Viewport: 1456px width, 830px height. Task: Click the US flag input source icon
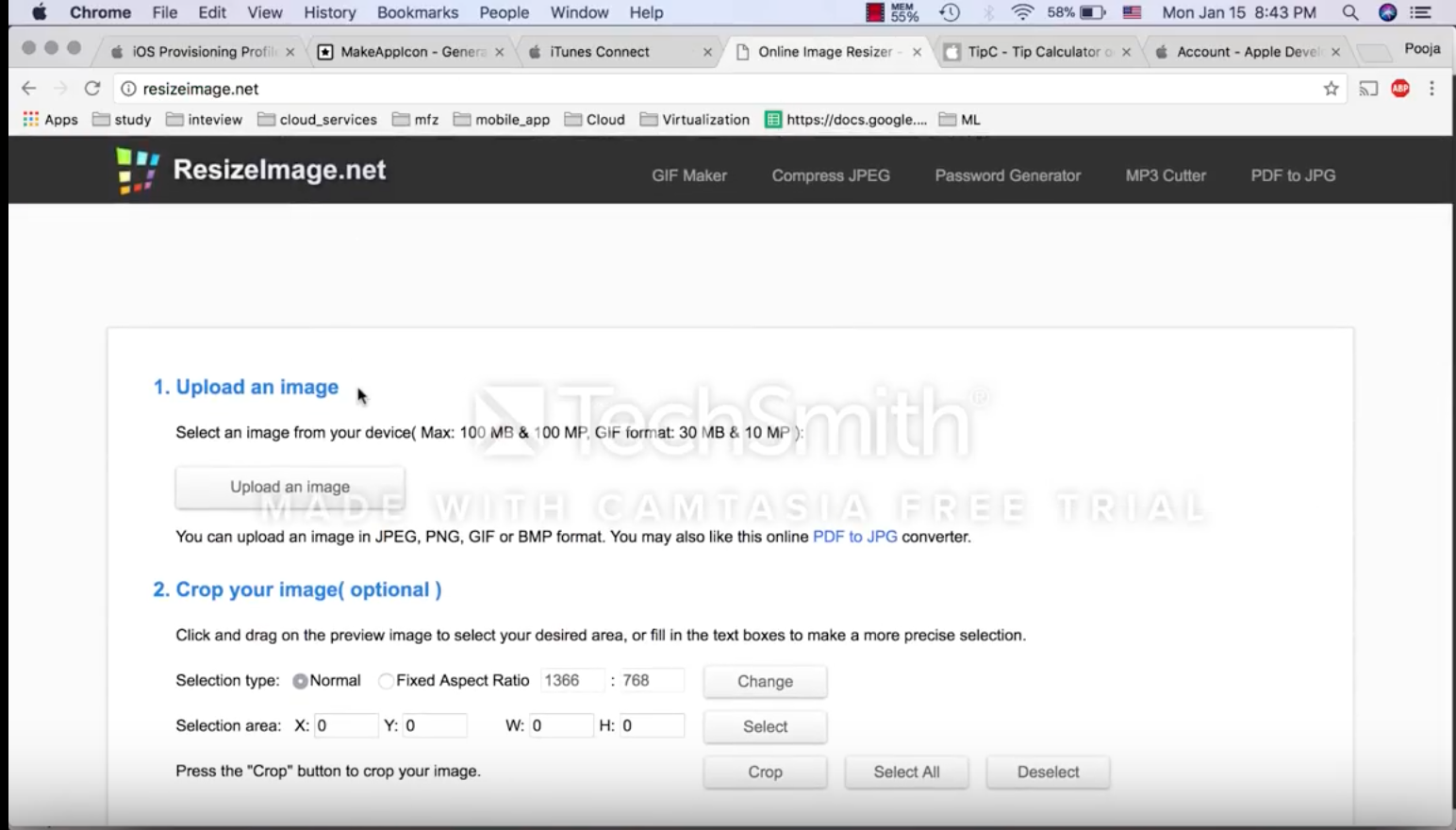pos(1133,12)
